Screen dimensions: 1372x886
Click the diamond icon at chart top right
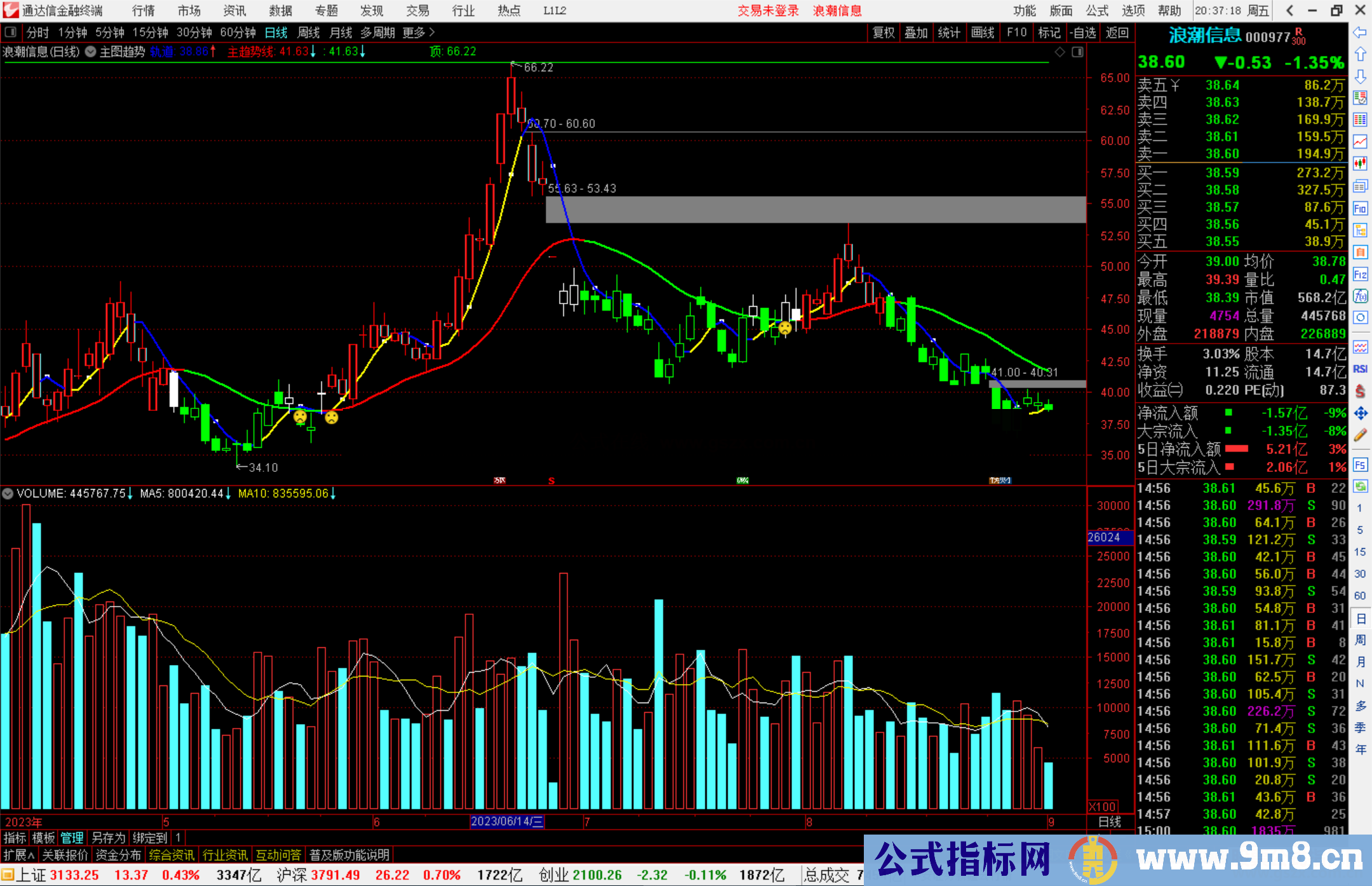(1059, 52)
